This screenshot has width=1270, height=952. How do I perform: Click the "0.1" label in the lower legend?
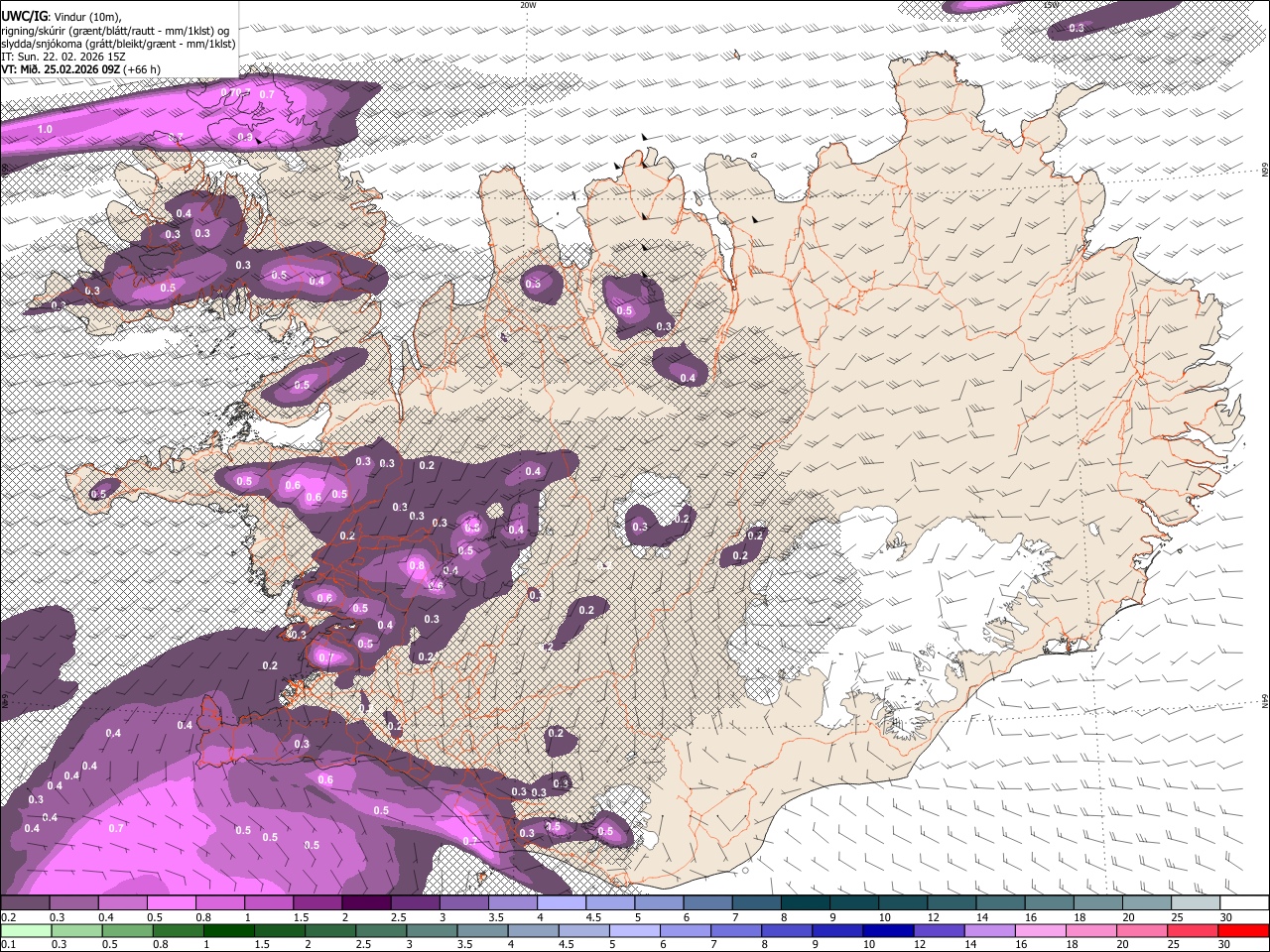tap(9, 944)
